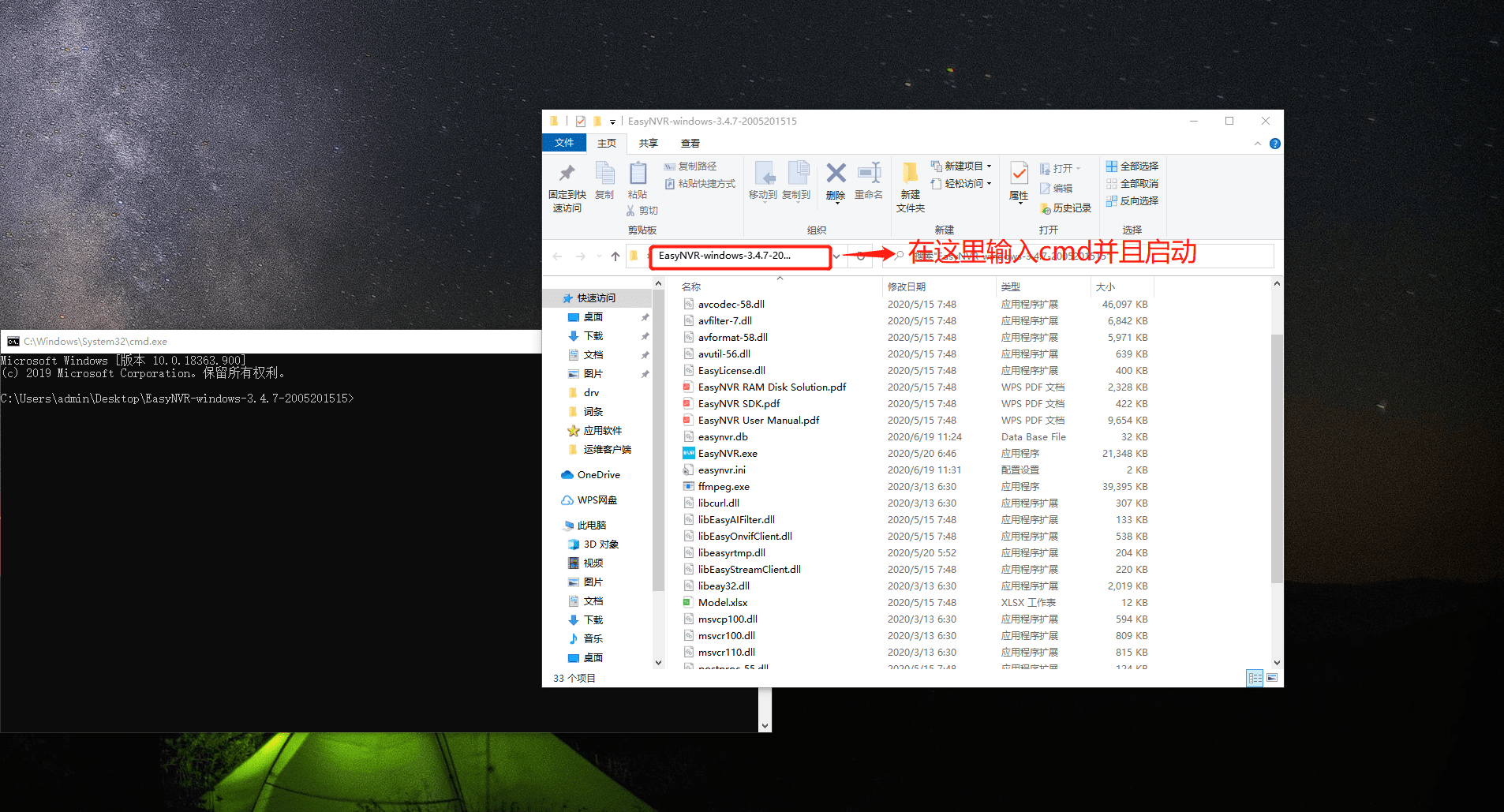
Task: Select Quick Access in navigation pane
Action: [597, 298]
